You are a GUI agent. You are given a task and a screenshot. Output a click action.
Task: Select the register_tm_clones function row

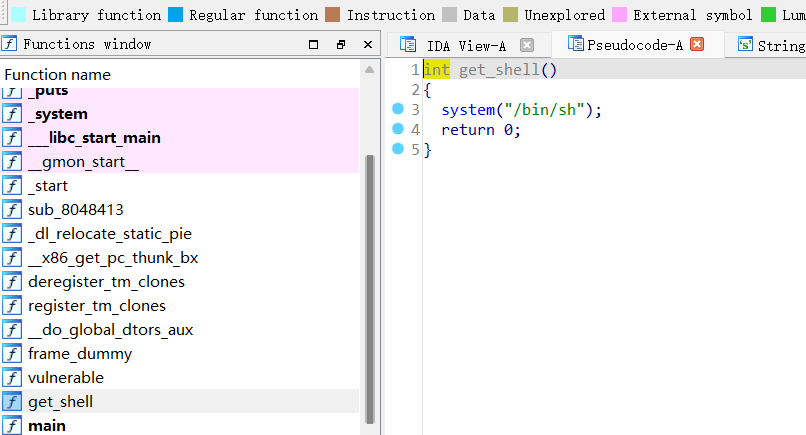click(x=180, y=305)
